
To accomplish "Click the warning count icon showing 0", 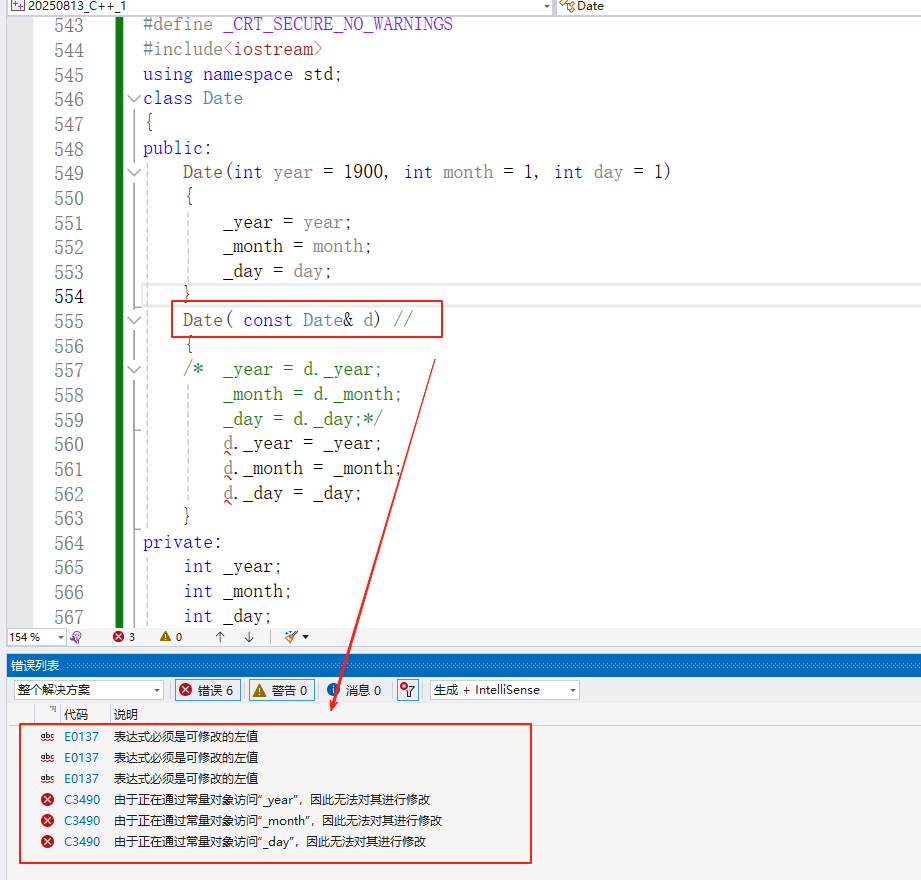I will 166,637.
